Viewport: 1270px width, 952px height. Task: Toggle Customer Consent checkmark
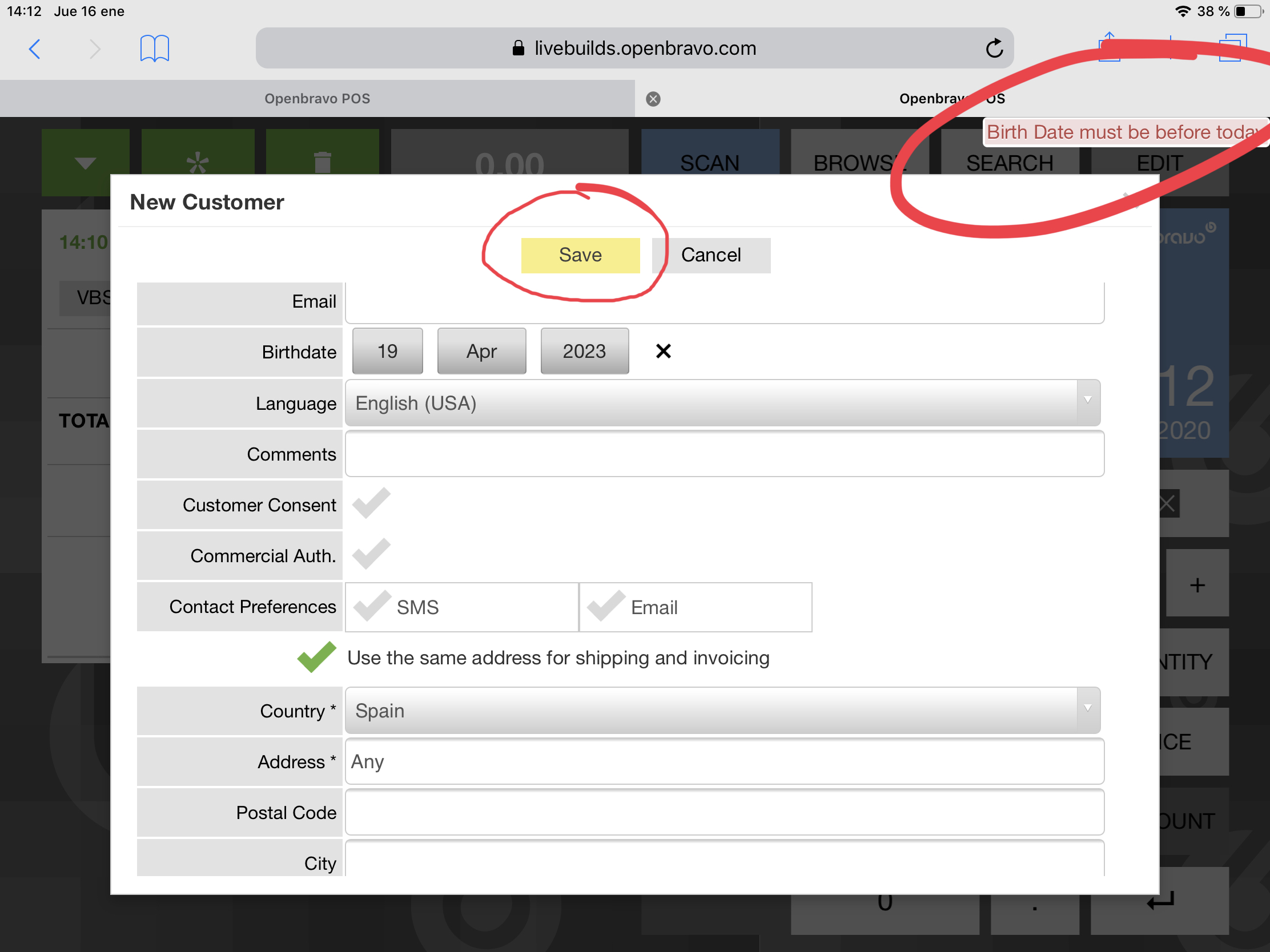coord(372,503)
